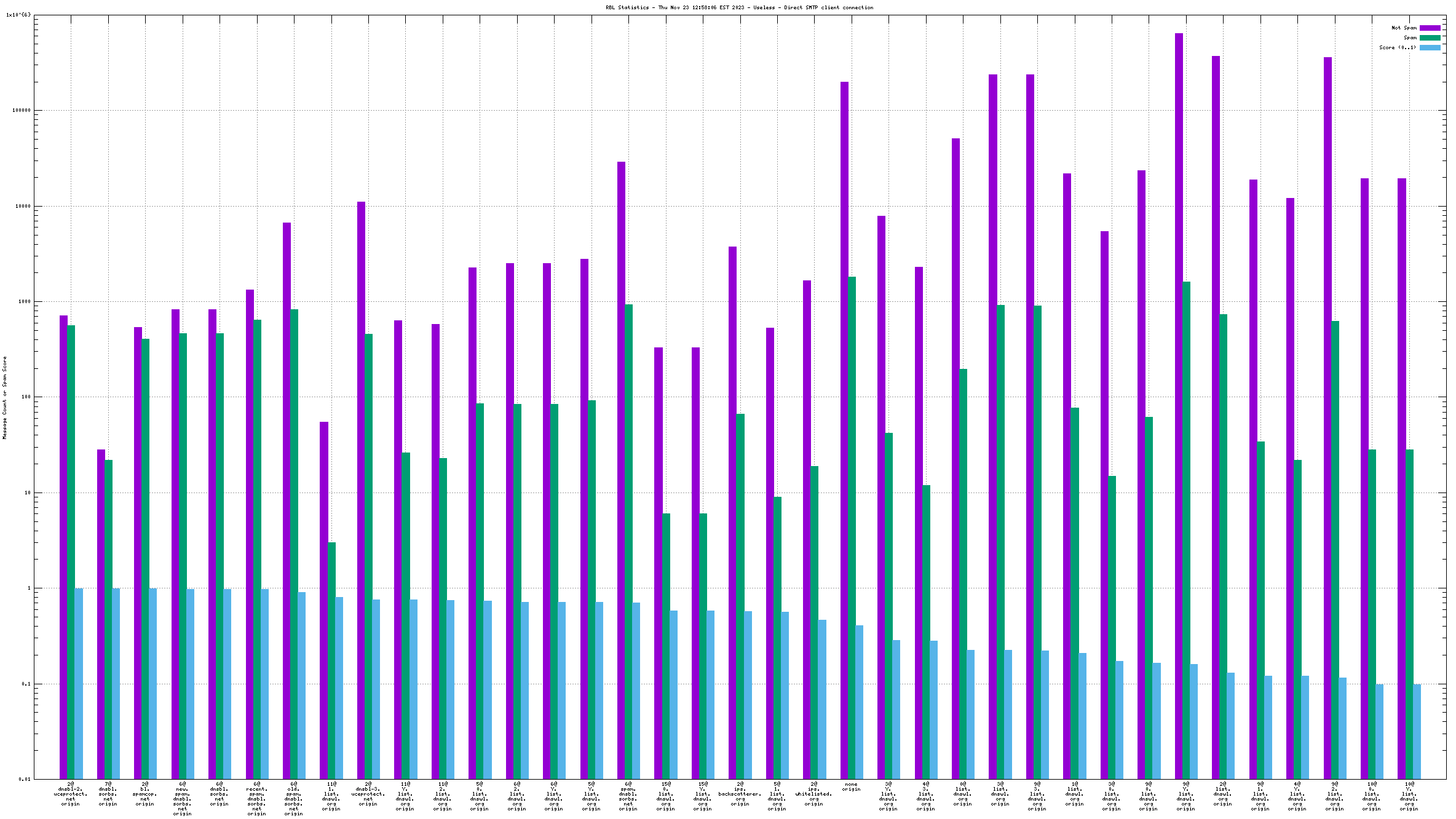Click the RBL Statistics chart title
This screenshot has width=1456, height=819.
(x=739, y=7)
